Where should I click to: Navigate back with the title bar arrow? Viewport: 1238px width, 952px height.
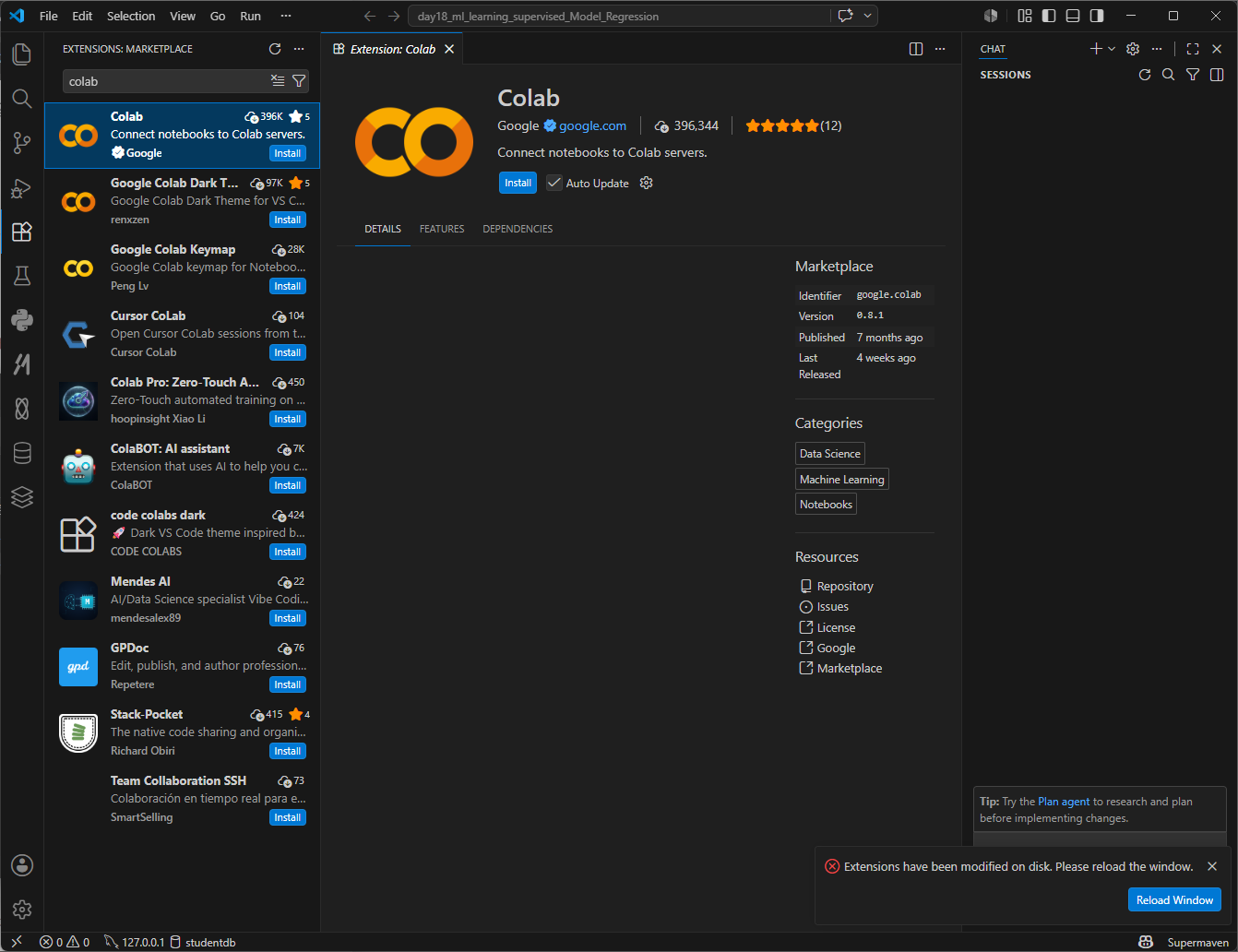pyautogui.click(x=370, y=16)
